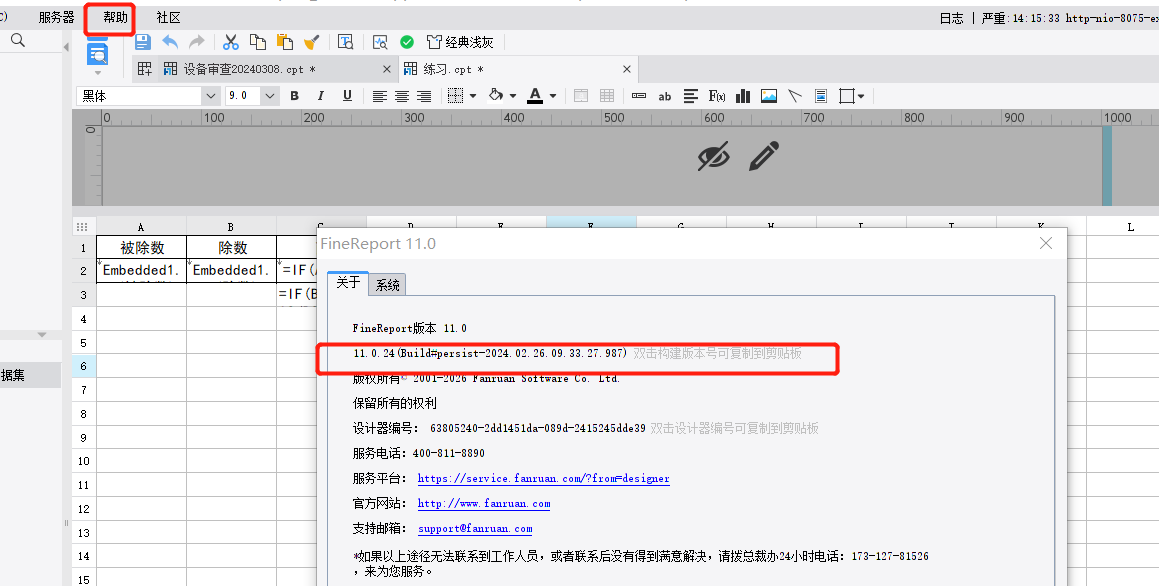The width and height of the screenshot is (1159, 586).
Task: Insert rich text with the lines icon
Action: coord(691,96)
